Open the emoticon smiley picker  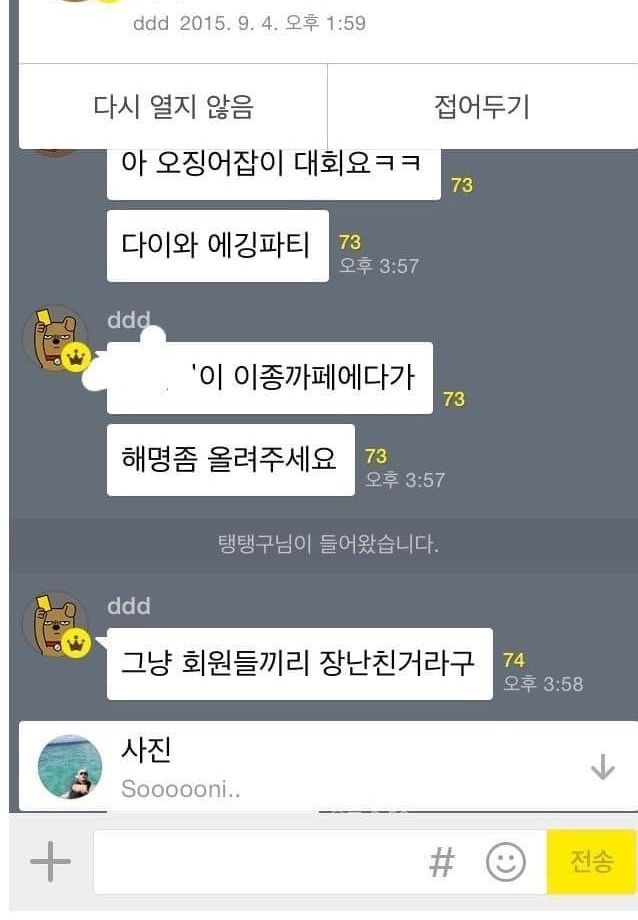point(505,862)
